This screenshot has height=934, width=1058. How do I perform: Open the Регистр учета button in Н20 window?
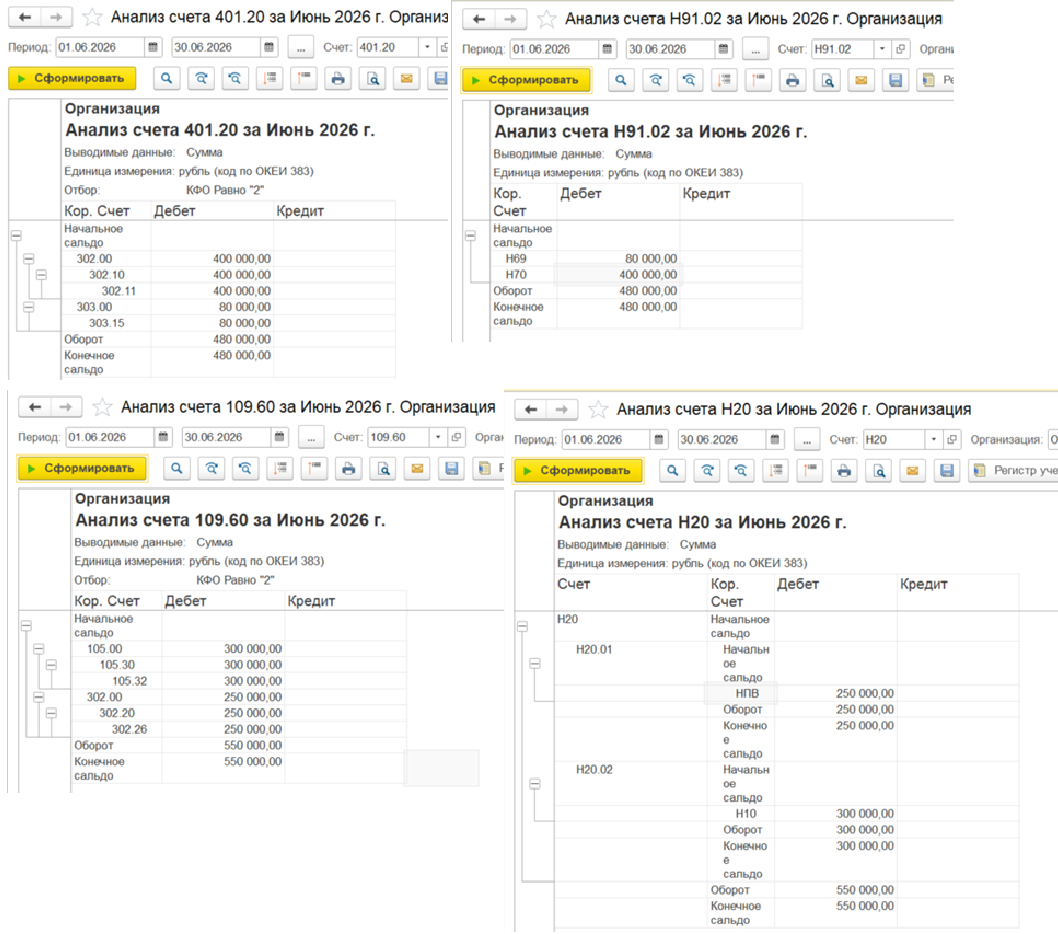(1013, 470)
